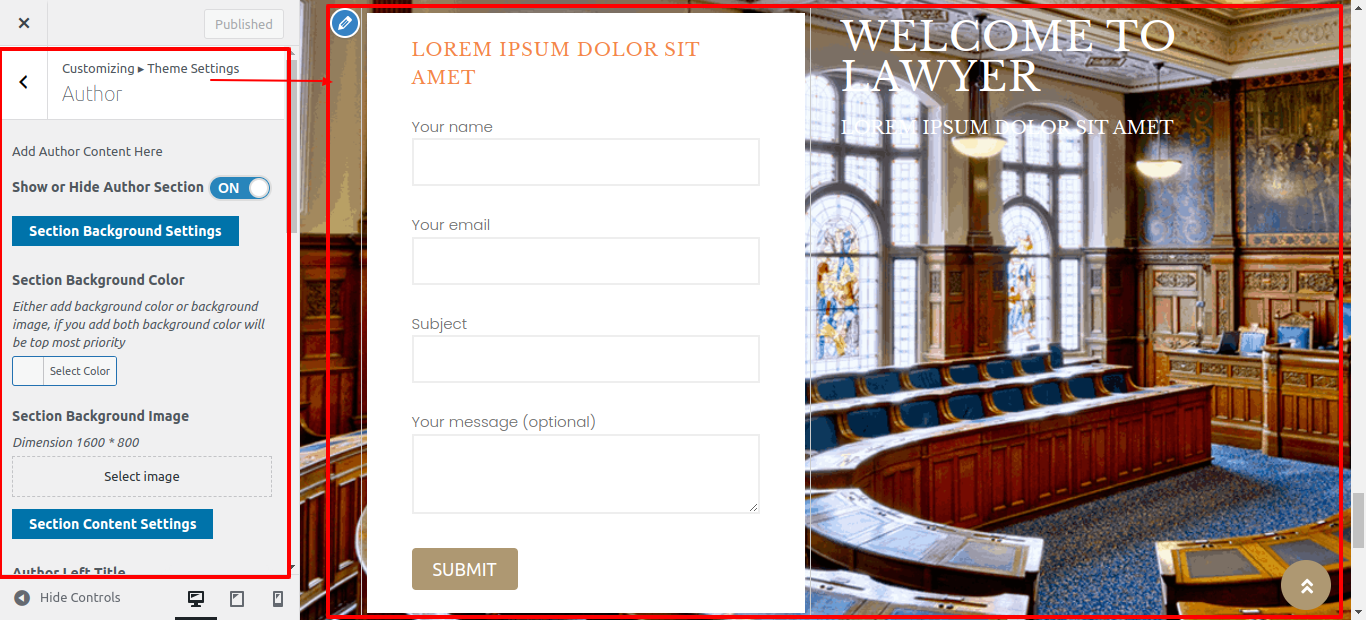
Task: Click the Published button
Action: click(243, 24)
